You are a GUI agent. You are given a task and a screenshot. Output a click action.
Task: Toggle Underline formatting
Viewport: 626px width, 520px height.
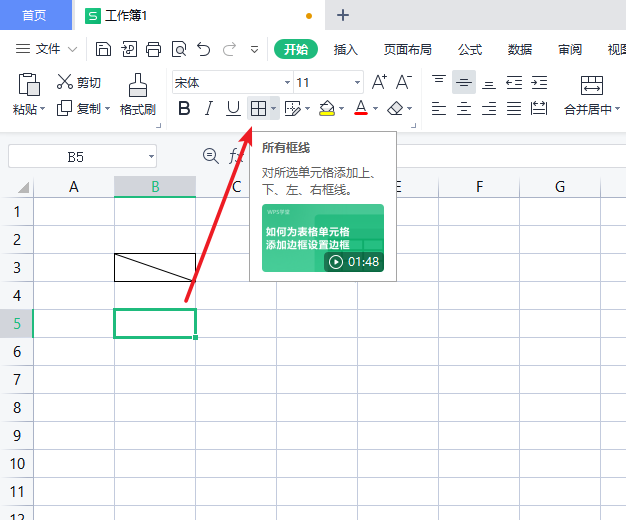(233, 108)
